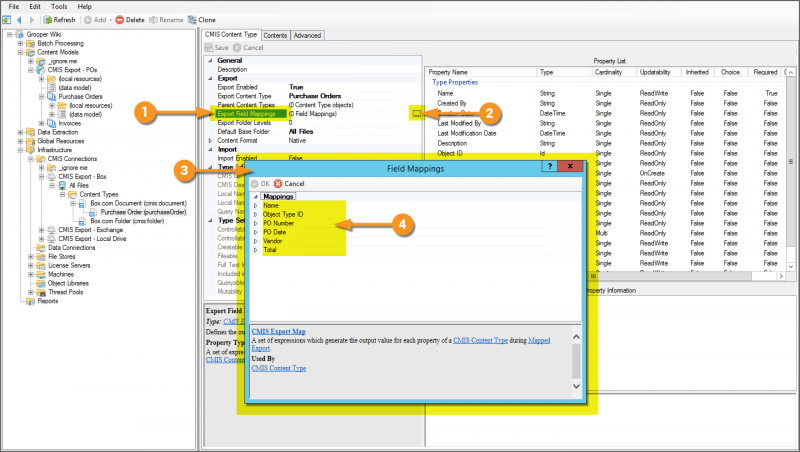Open the Mapped Export link in description
Viewport: 800px width, 452px height.
pos(539,340)
